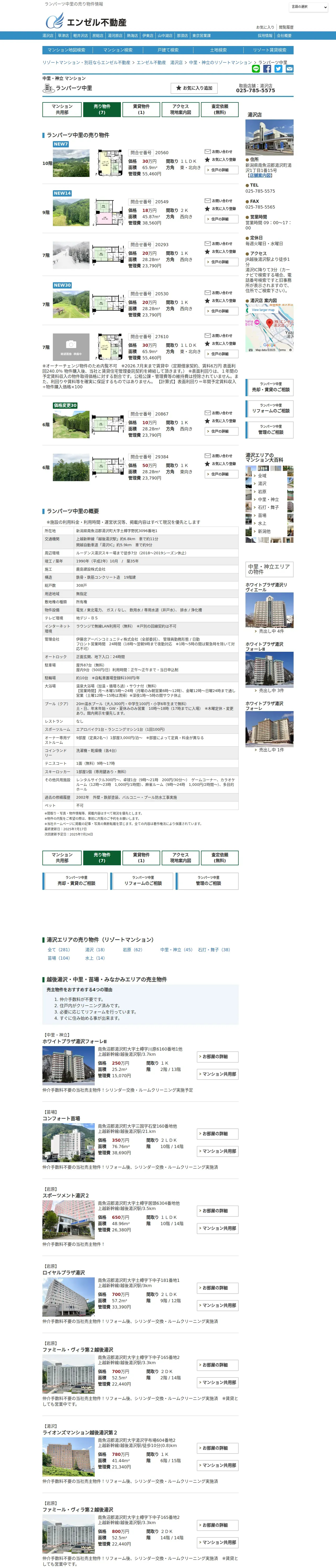
Task: Click お気に入り追加 button near title
Action: pos(194,88)
